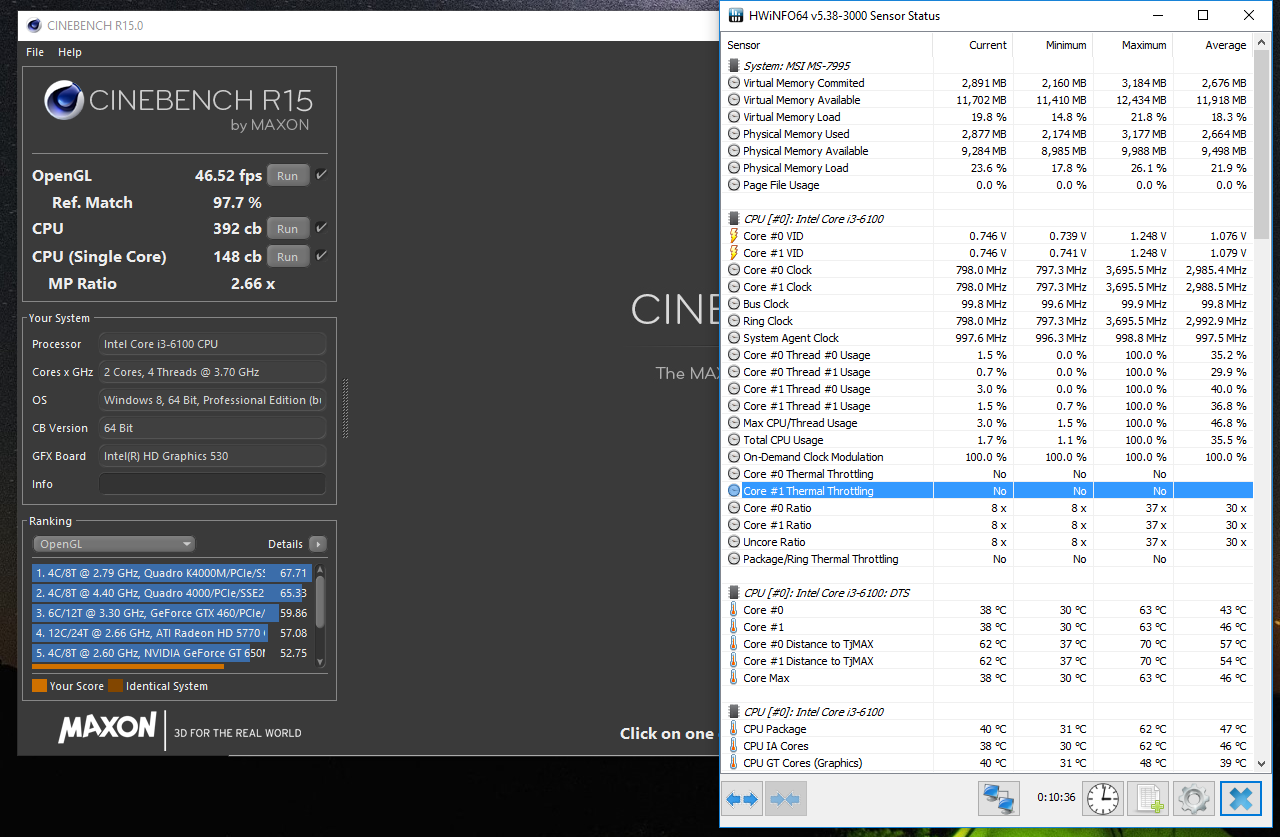Select CPU IA Cores row
The height and width of the screenshot is (837, 1280).
(987, 746)
